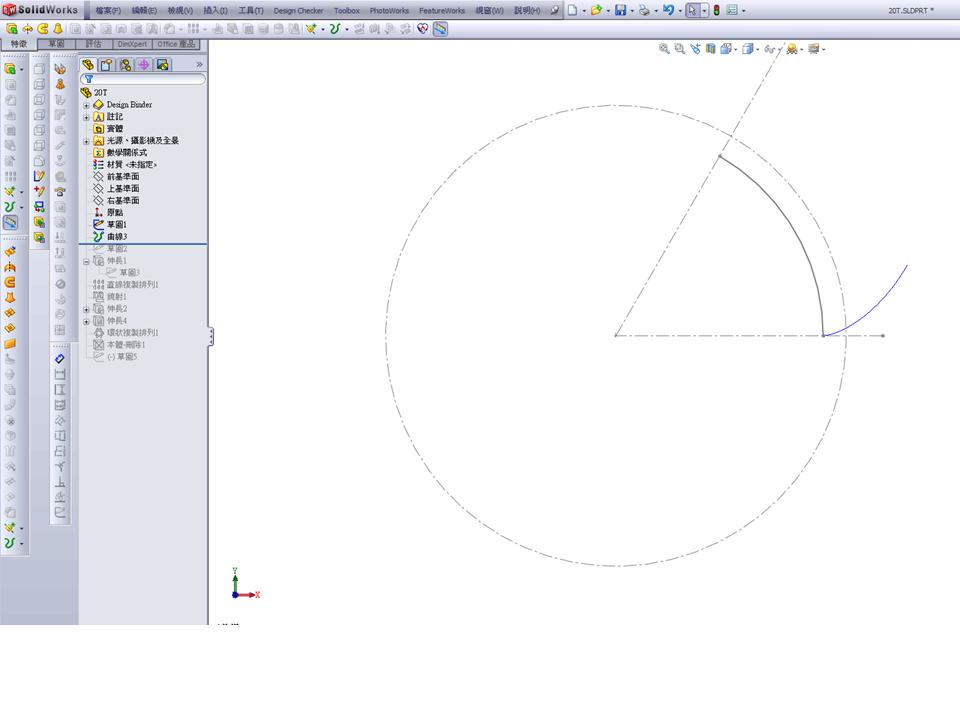Click the Curves icon in top features toolbar
This screenshot has height=720, width=960.
tap(334, 29)
